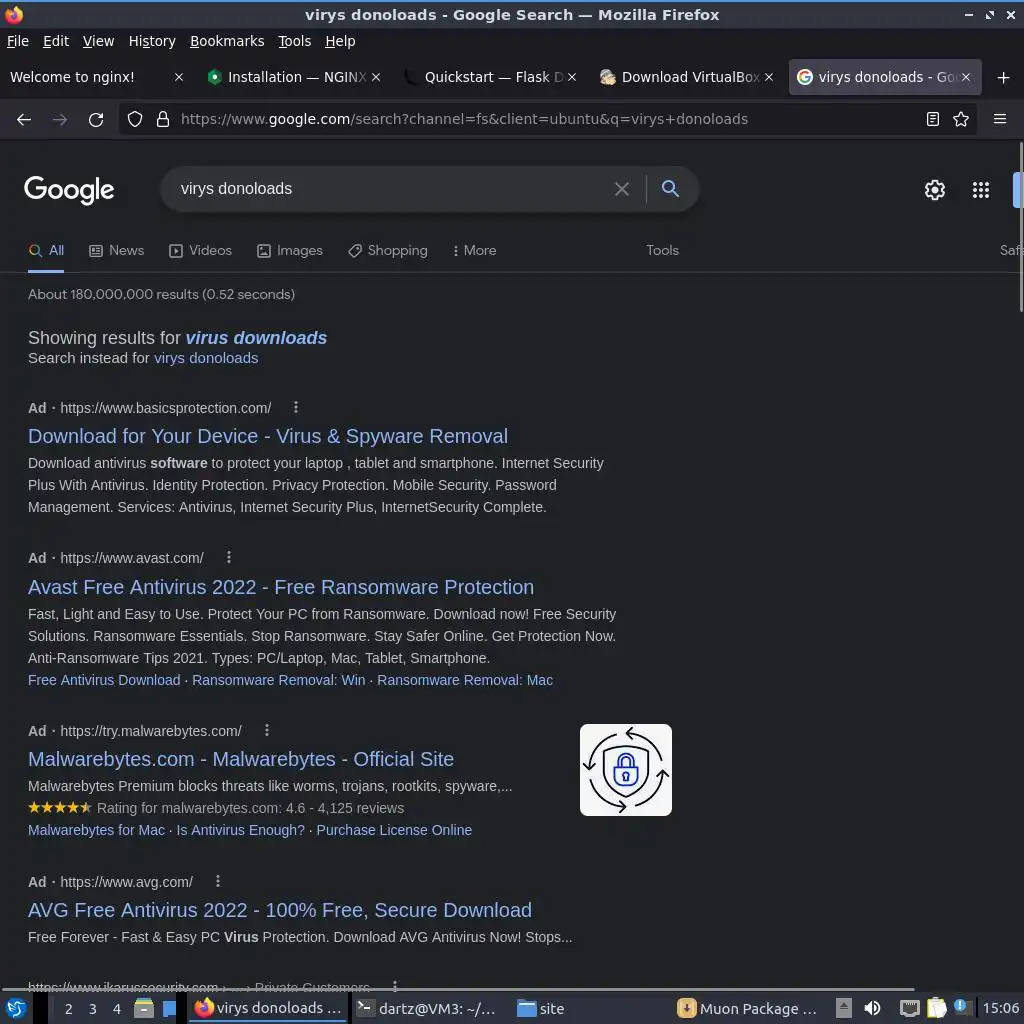Screen dimensions: 1024x1024
Task: Open Malwarebytes Official Site result
Action: tap(241, 759)
